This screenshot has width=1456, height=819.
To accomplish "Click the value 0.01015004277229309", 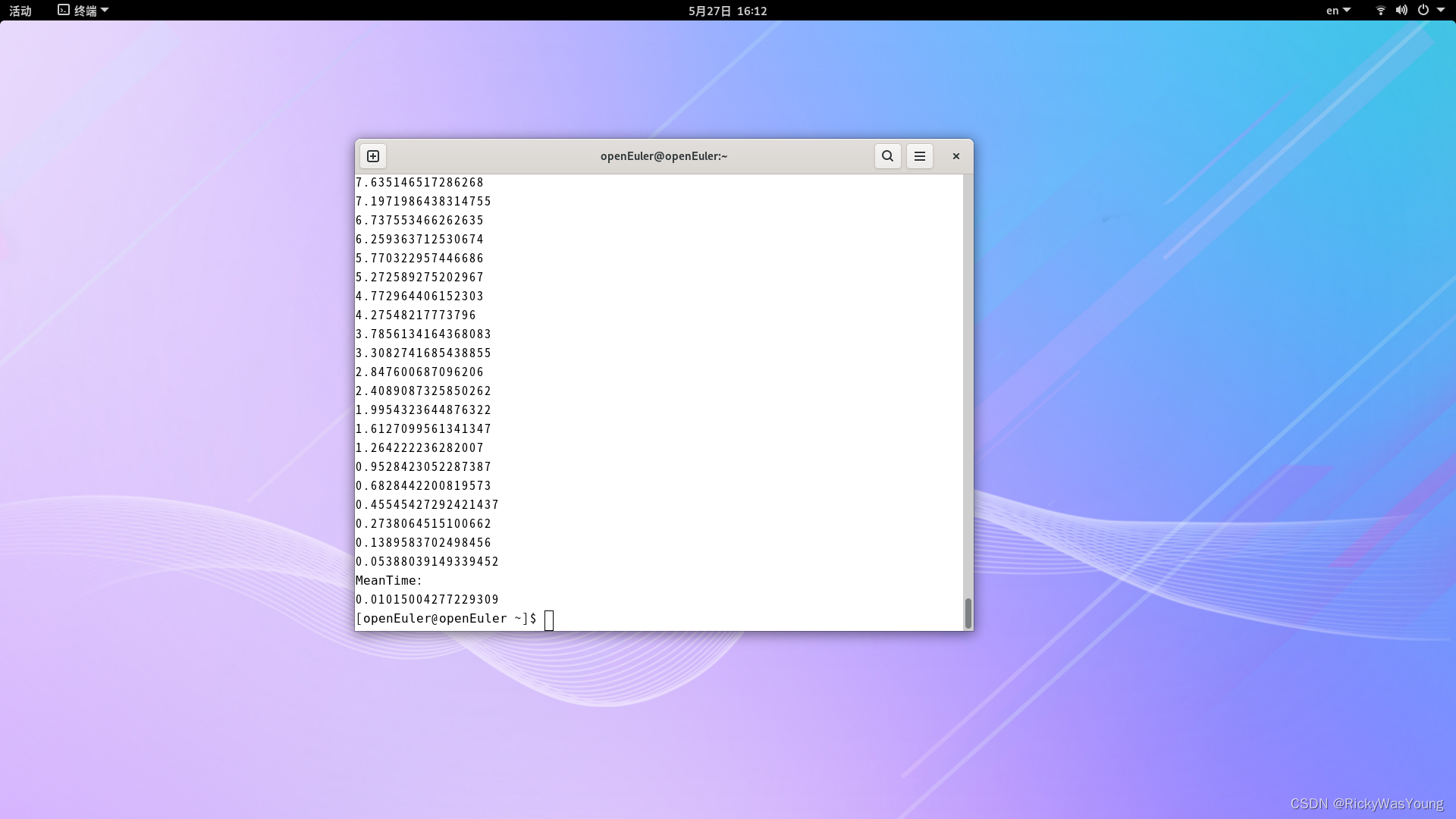I will 427,599.
